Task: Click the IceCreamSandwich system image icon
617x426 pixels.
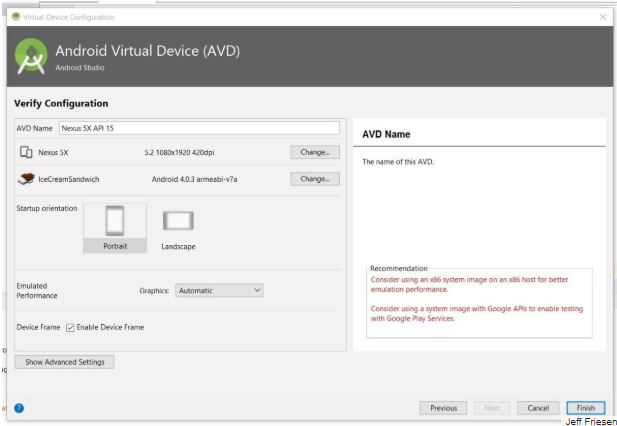Action: (26, 179)
